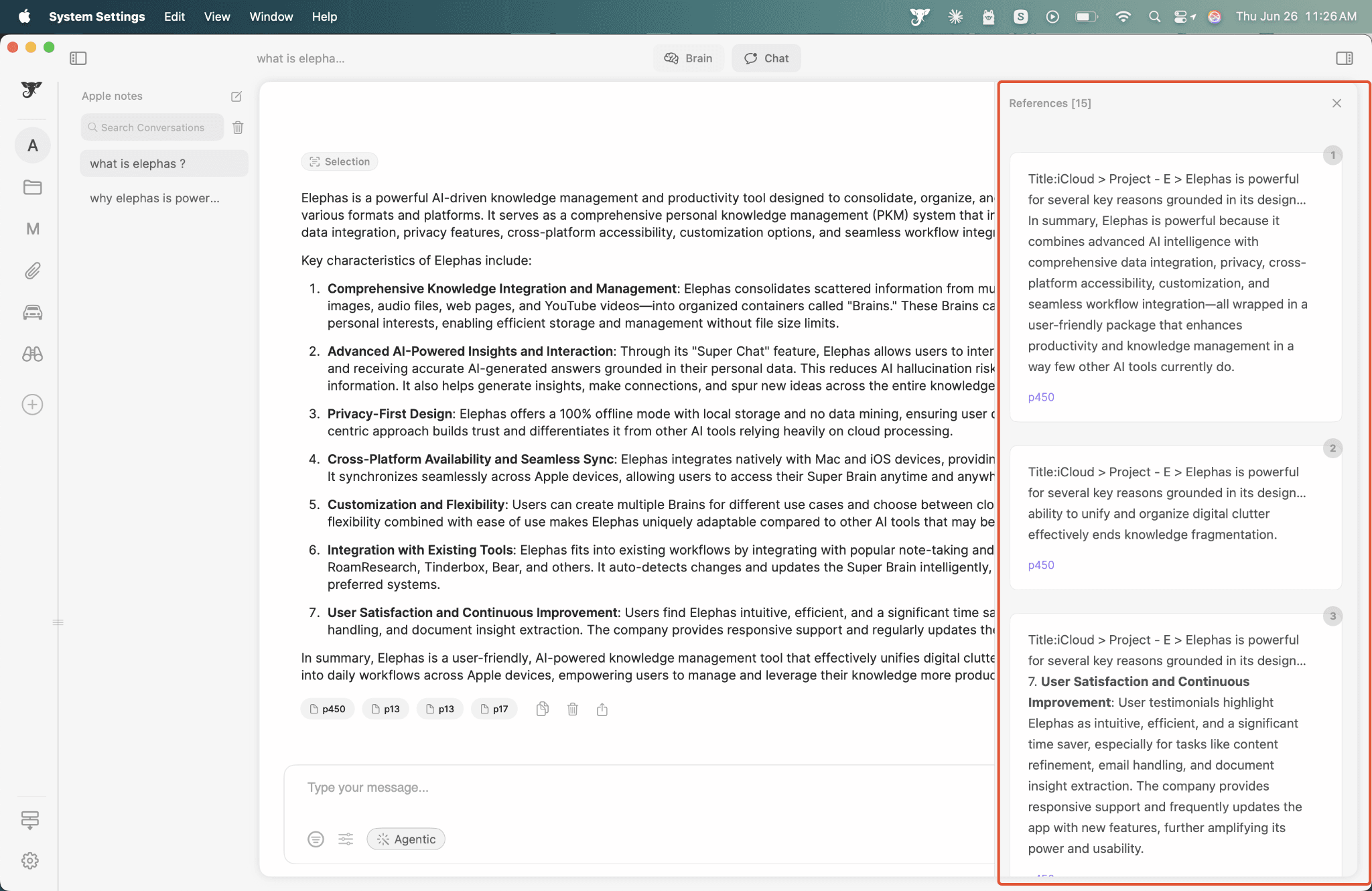Toggle the left sidebar panel
Screen dimensions: 1372x891
tap(78, 58)
